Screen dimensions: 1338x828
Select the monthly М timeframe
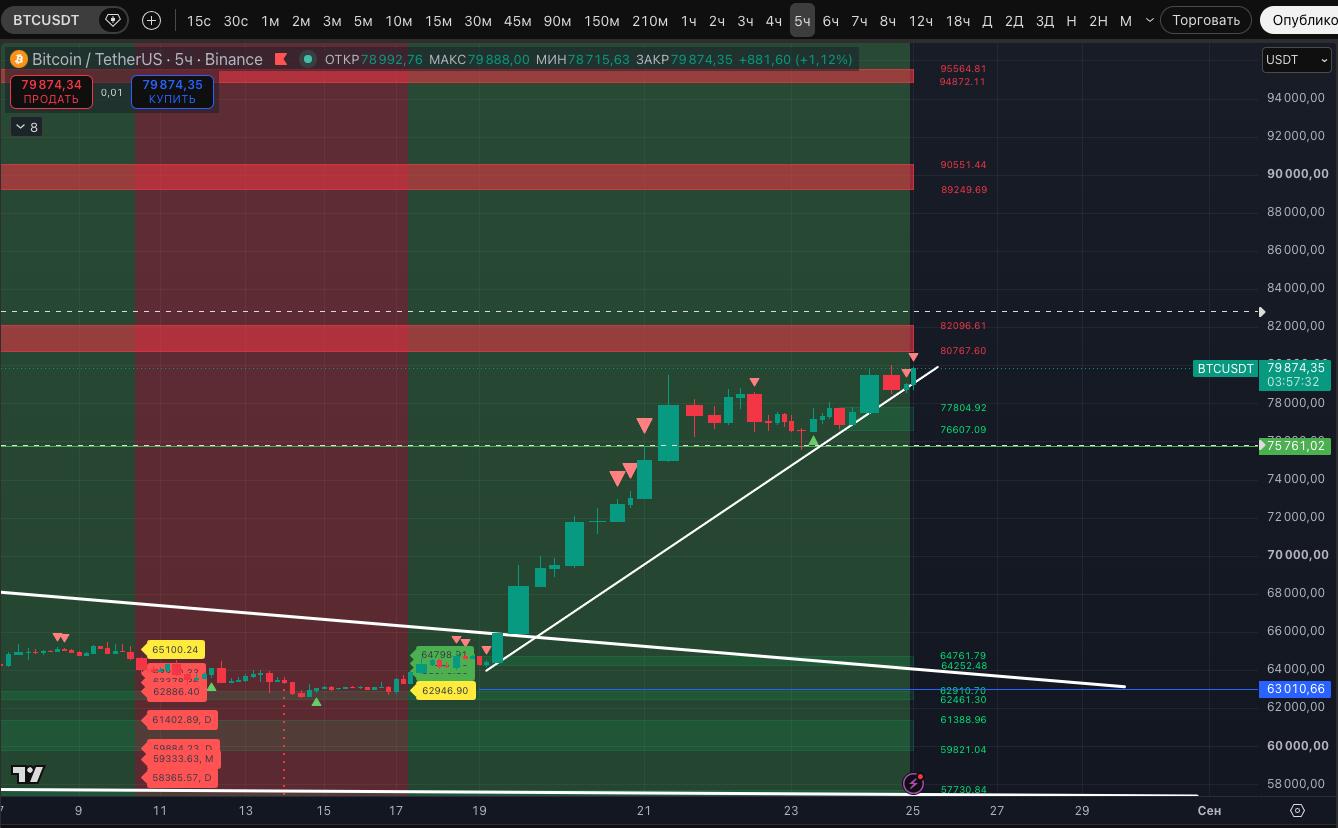click(x=1126, y=21)
